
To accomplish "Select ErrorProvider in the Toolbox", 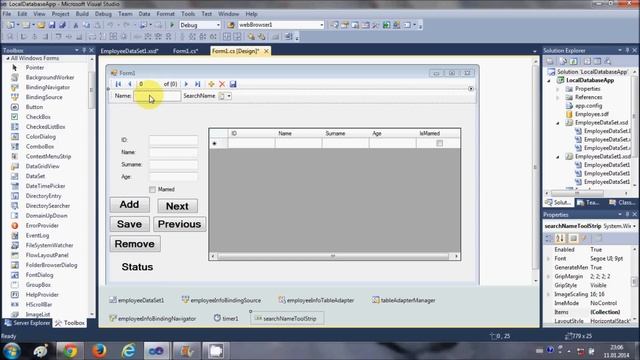I will [x=42, y=225].
